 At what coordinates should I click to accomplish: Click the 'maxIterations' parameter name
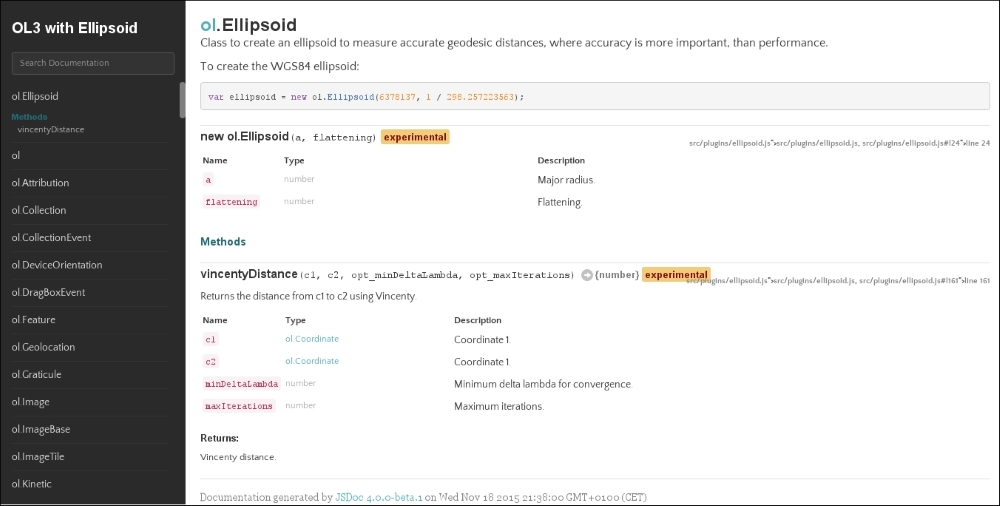[239, 407]
